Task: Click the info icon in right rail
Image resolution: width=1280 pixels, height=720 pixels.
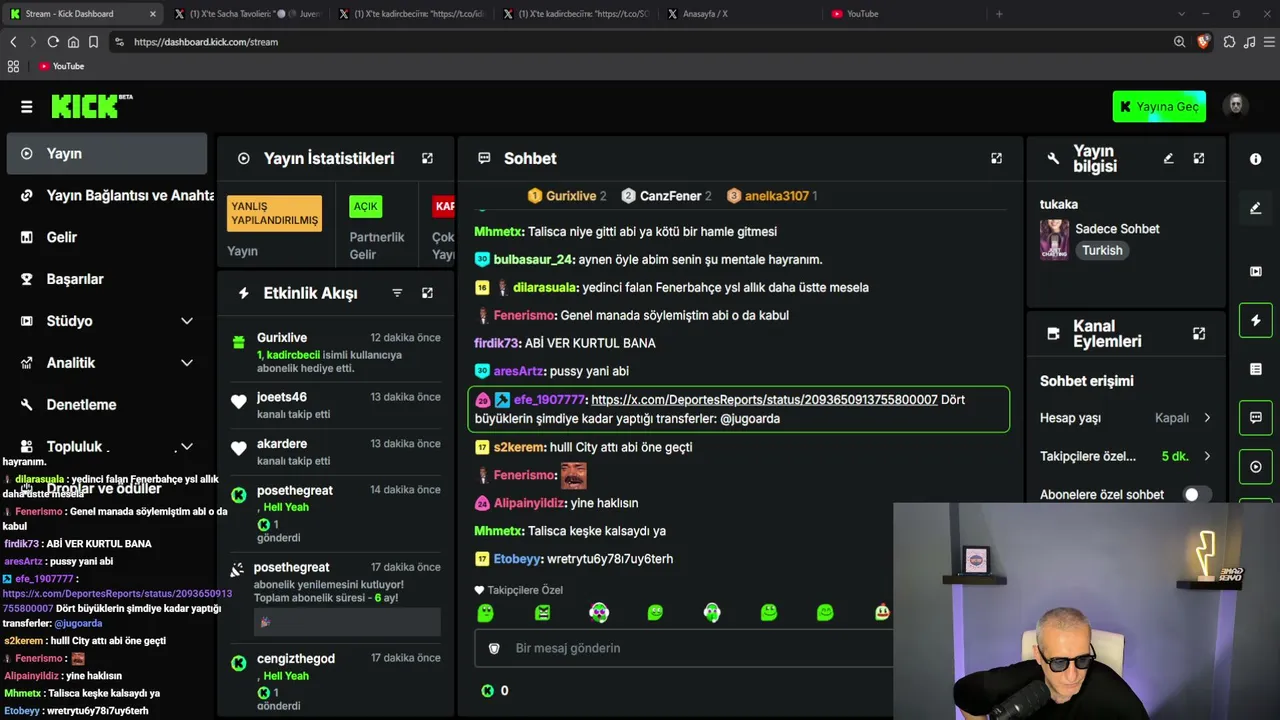Action: 1256,159
